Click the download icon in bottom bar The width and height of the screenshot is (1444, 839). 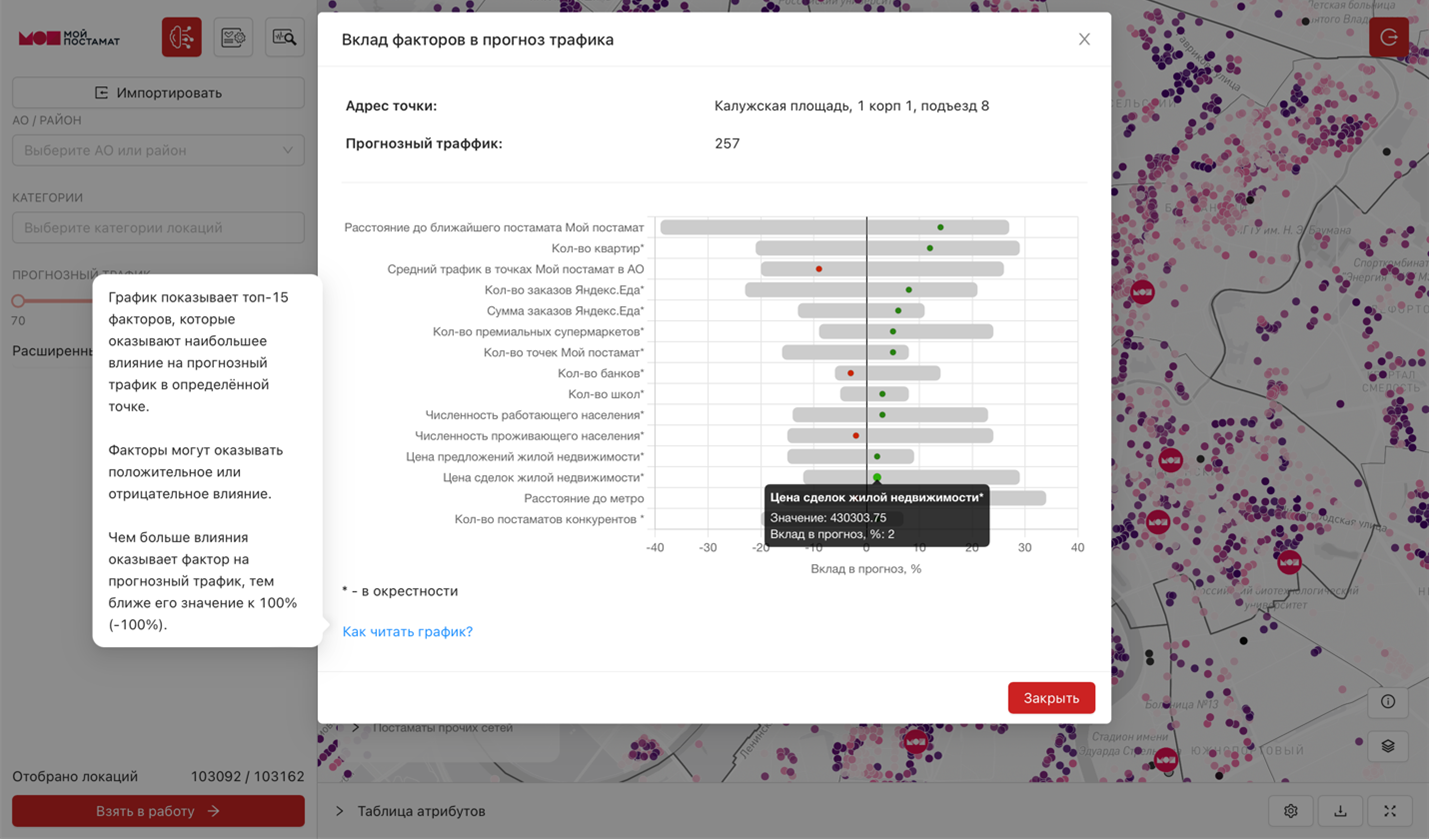tap(1340, 811)
